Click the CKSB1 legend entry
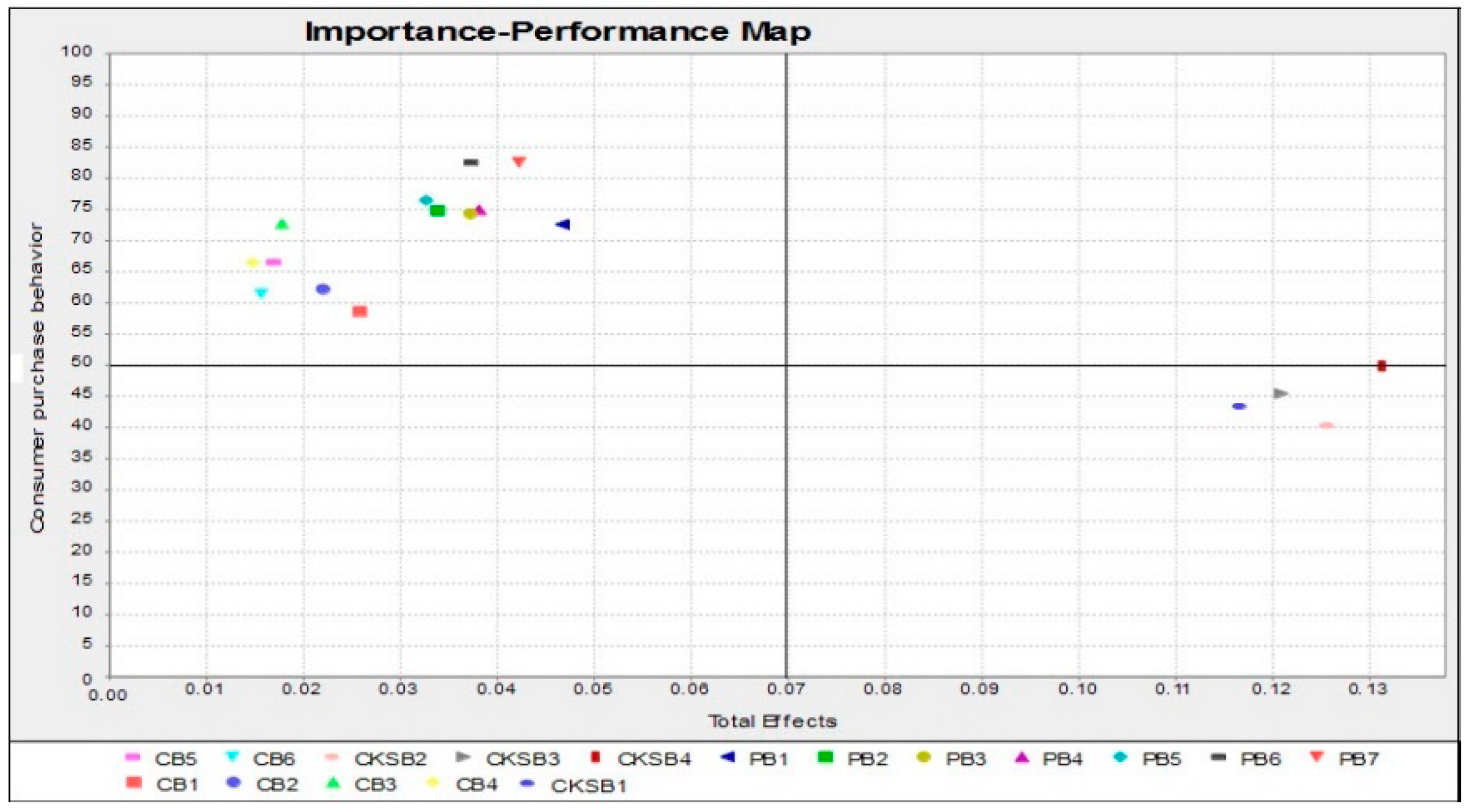 588,786
